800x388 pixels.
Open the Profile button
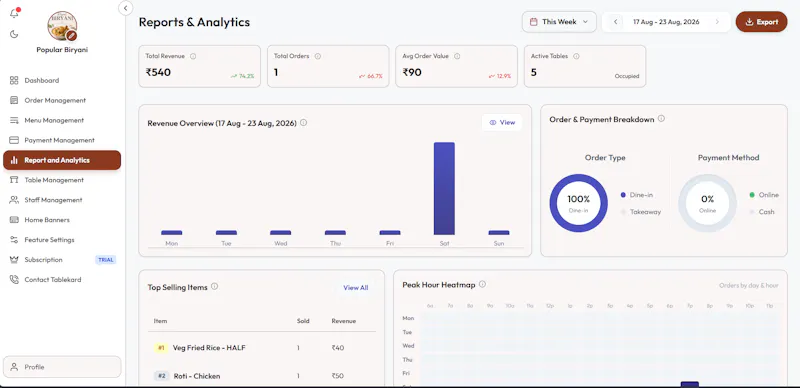(x=62, y=367)
